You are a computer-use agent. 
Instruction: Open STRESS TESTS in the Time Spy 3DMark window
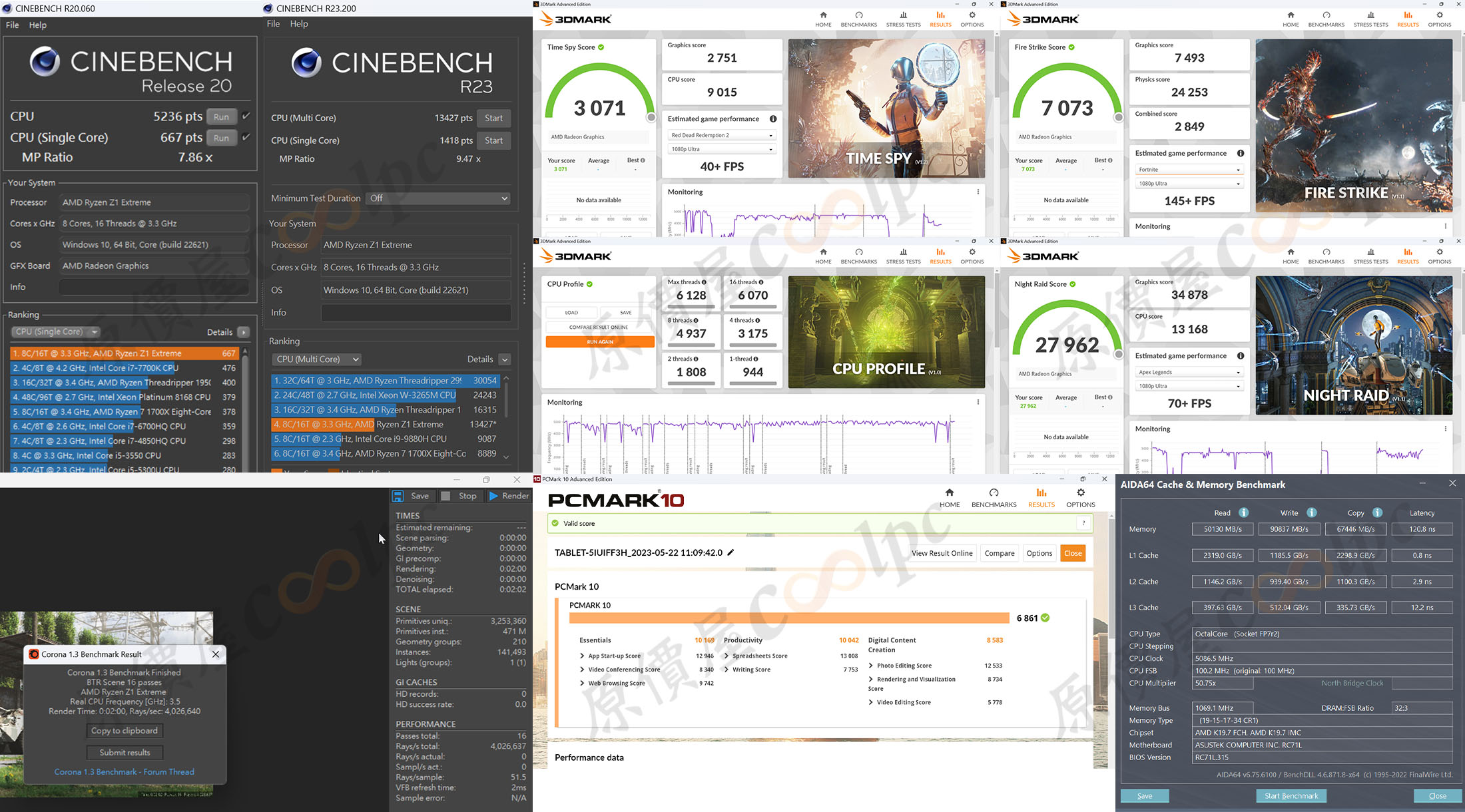tap(903, 19)
